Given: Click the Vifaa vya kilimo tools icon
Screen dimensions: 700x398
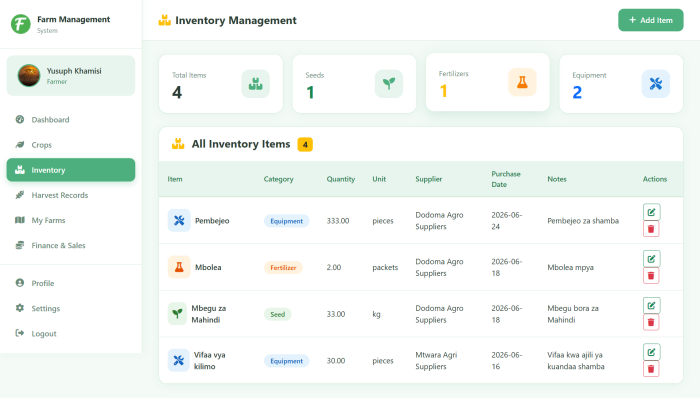Looking at the screenshot, I should tap(179, 361).
